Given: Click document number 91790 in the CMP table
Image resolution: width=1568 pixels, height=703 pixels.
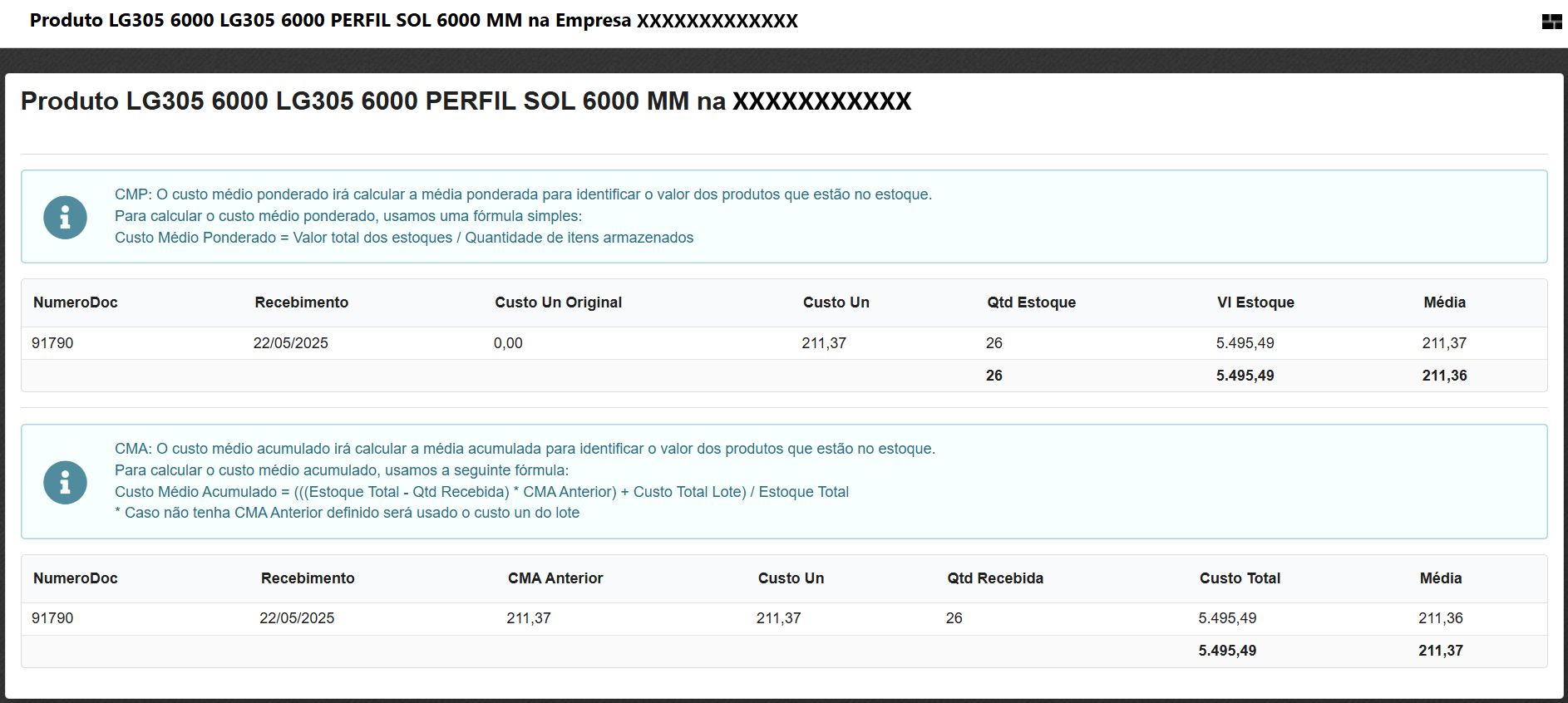Looking at the screenshot, I should pos(52,343).
